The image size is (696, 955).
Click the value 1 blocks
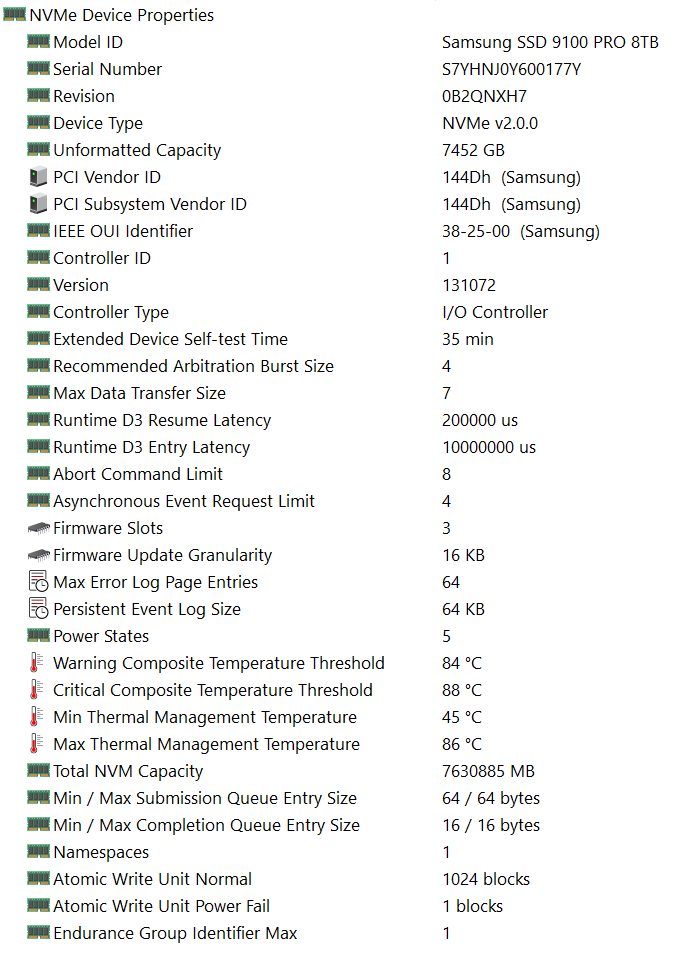473,906
